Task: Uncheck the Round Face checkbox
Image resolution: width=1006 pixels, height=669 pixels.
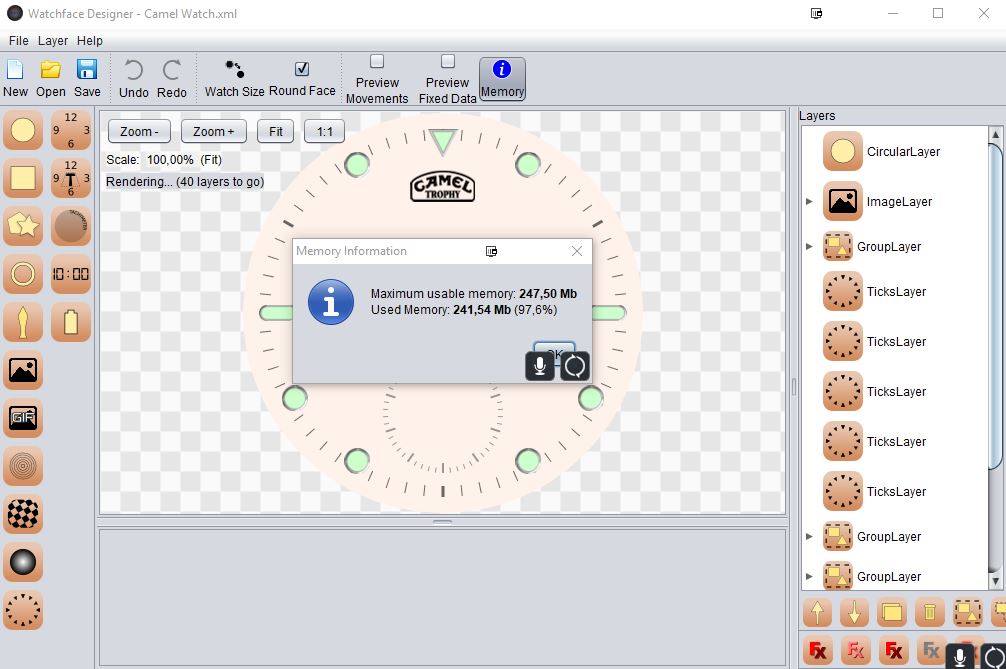Action: click(x=302, y=69)
